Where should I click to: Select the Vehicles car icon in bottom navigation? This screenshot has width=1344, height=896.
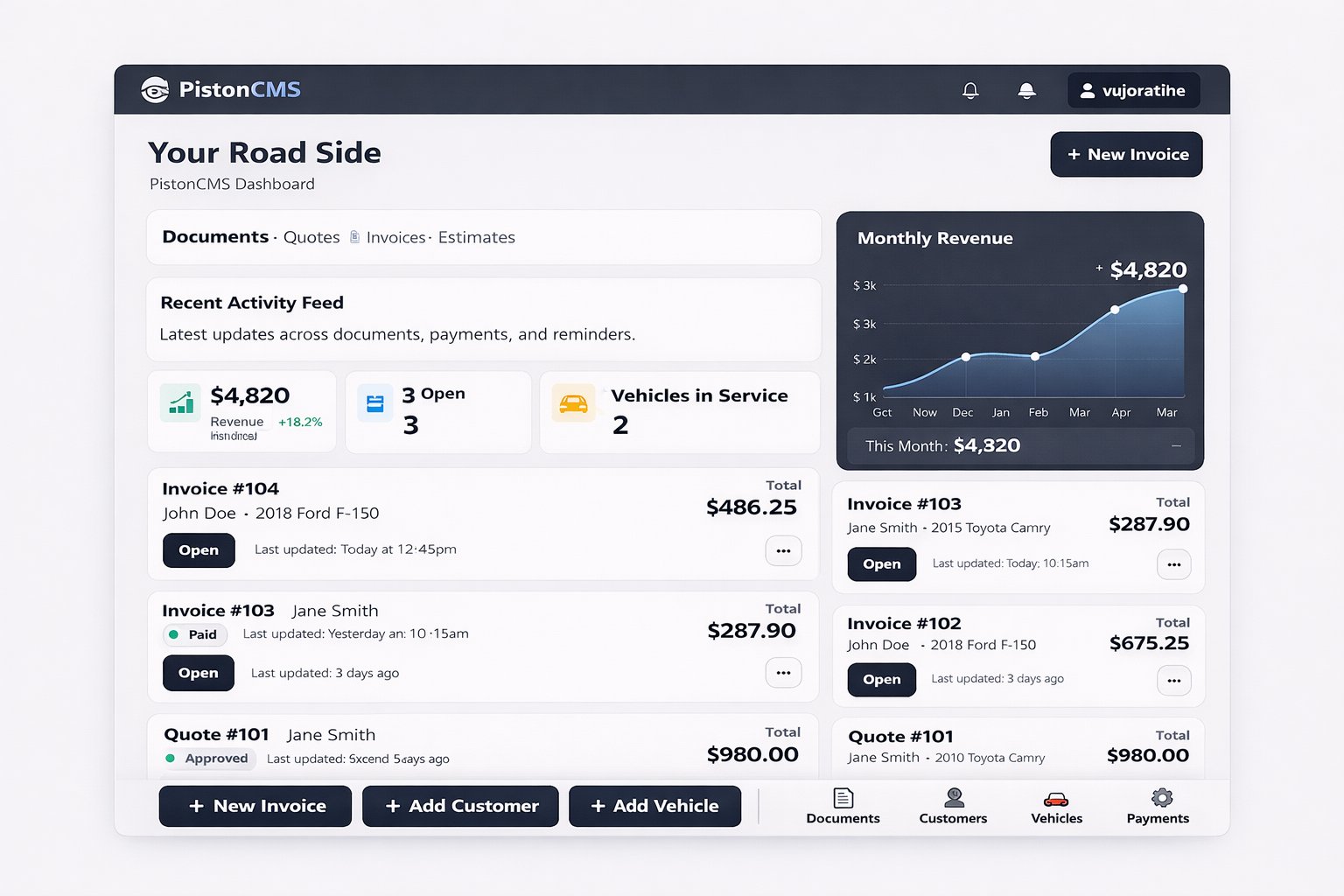(1056, 798)
